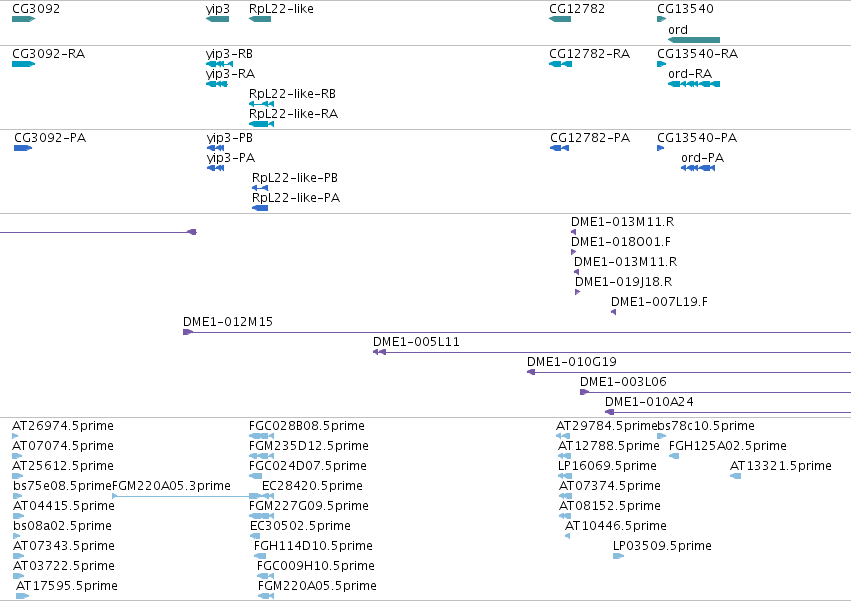This screenshot has width=851, height=601.
Task: Select the CG13540 gene label
Action: (x=685, y=9)
